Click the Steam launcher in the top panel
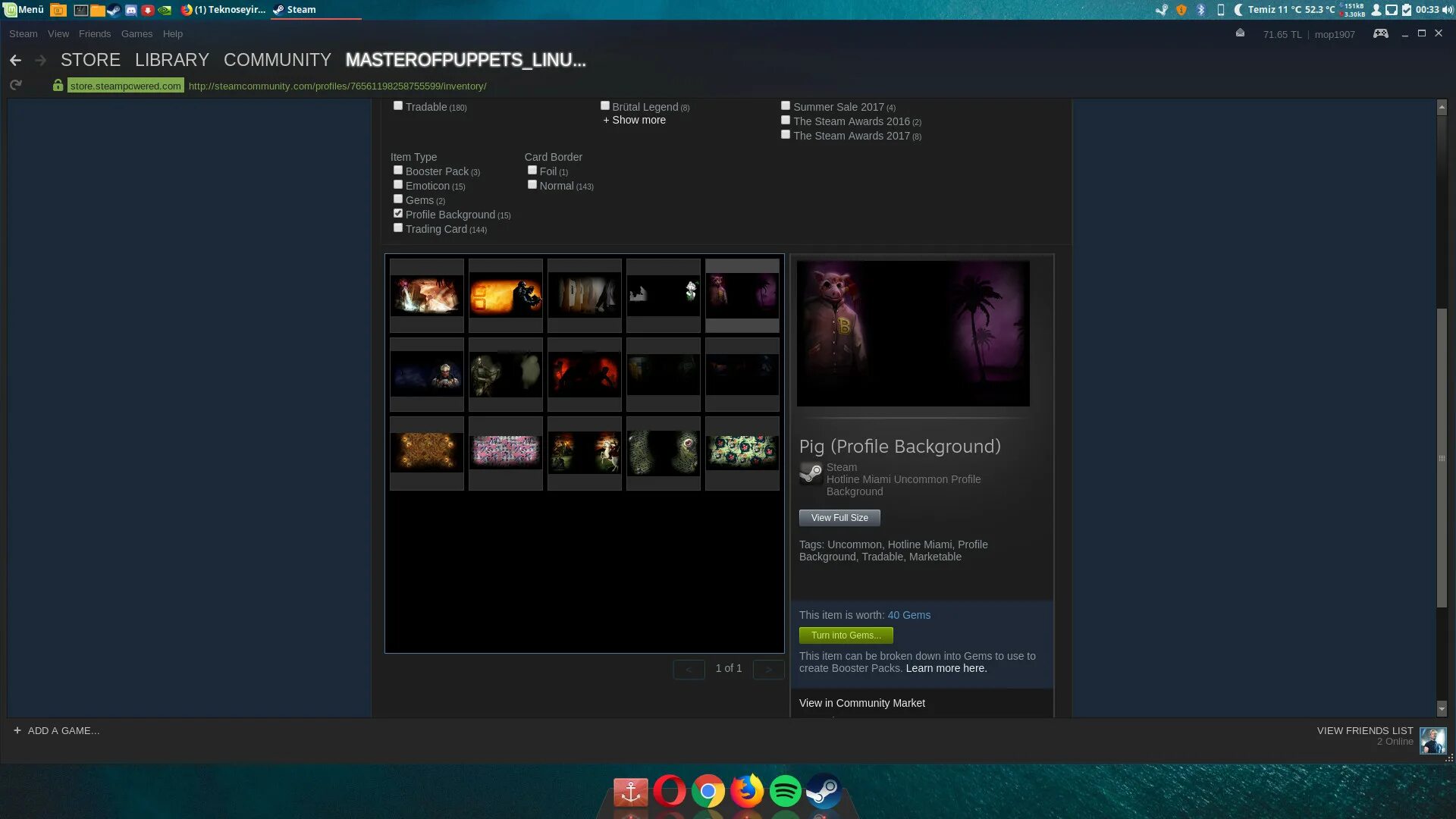This screenshot has width=1456, height=819. coord(114,10)
